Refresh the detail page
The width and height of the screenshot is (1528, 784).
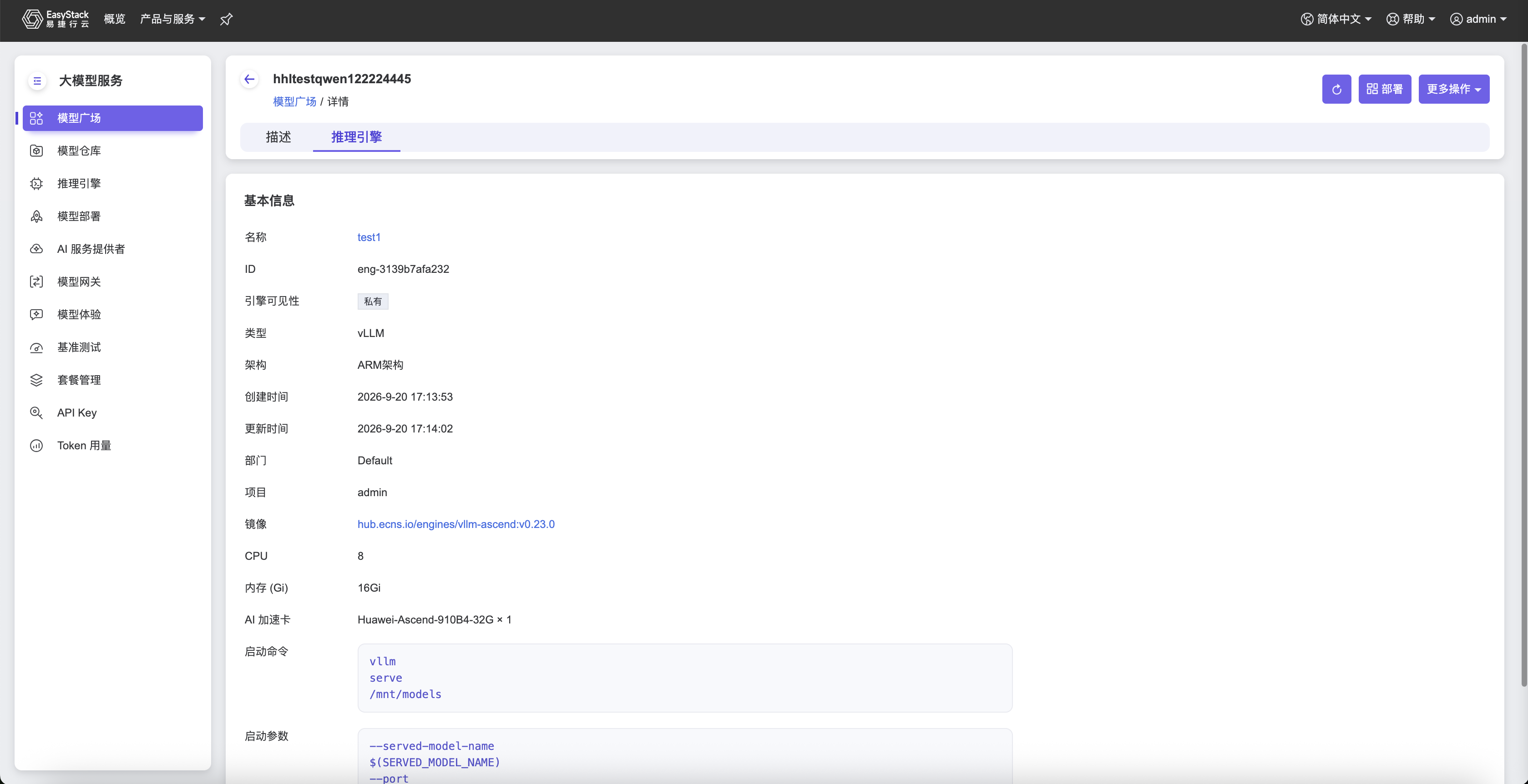point(1336,89)
